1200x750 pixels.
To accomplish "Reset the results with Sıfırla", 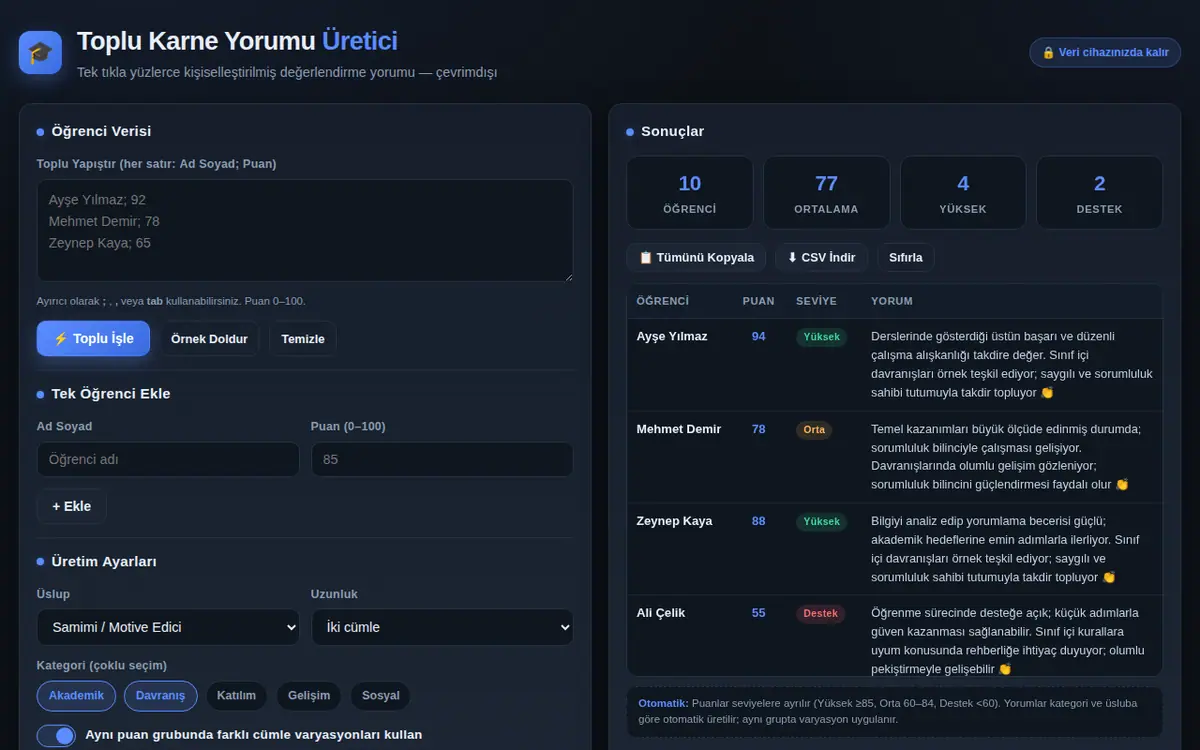I will (906, 257).
